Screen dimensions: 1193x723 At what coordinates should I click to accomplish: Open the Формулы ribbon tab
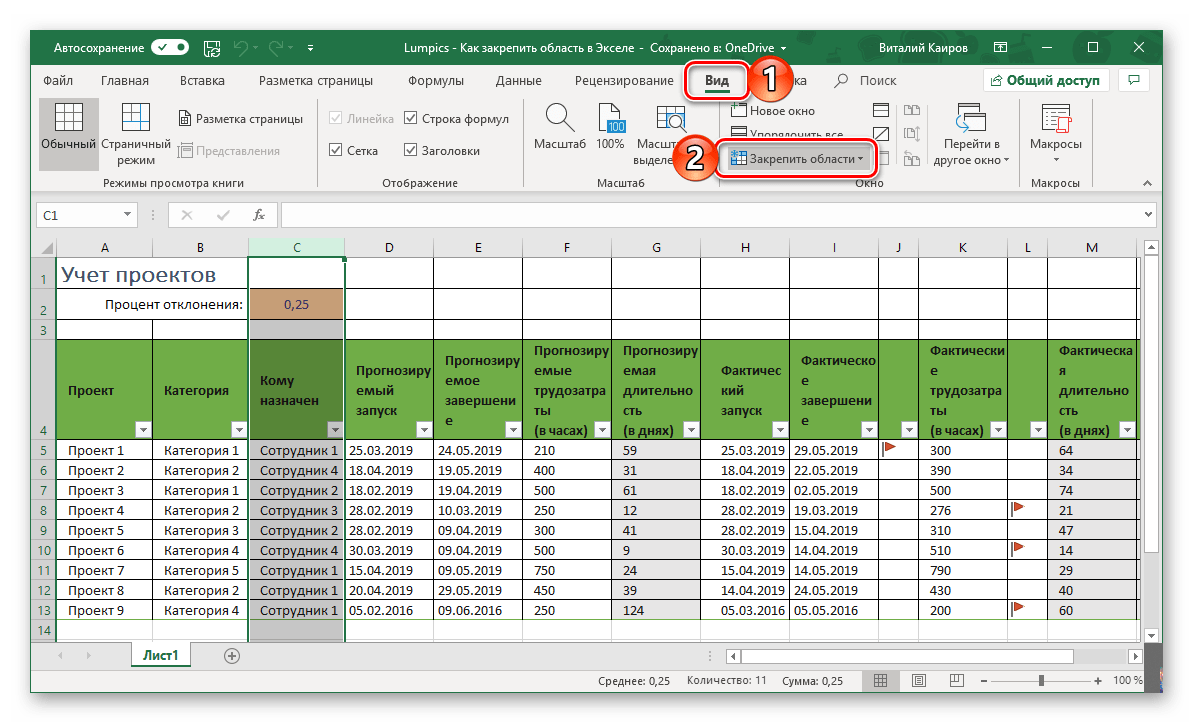click(x=435, y=81)
